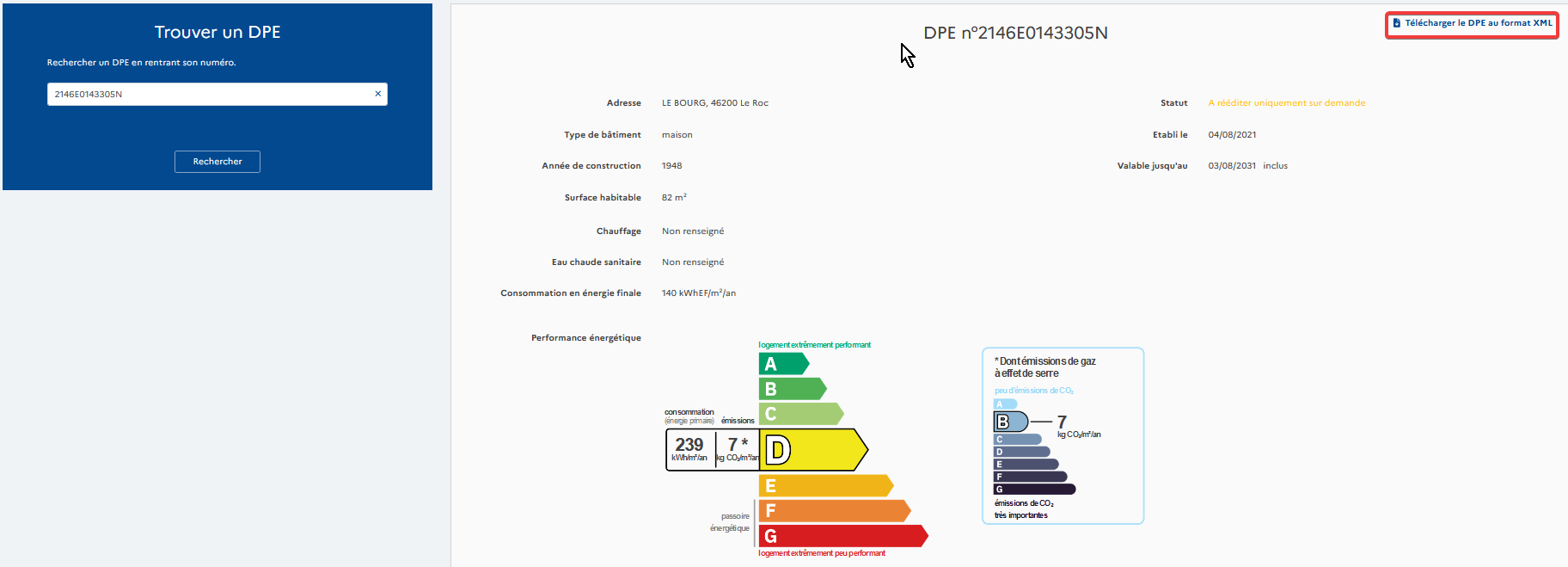Download the DPE in XML format
This screenshot has height=567, width=1568.
click(x=1472, y=24)
